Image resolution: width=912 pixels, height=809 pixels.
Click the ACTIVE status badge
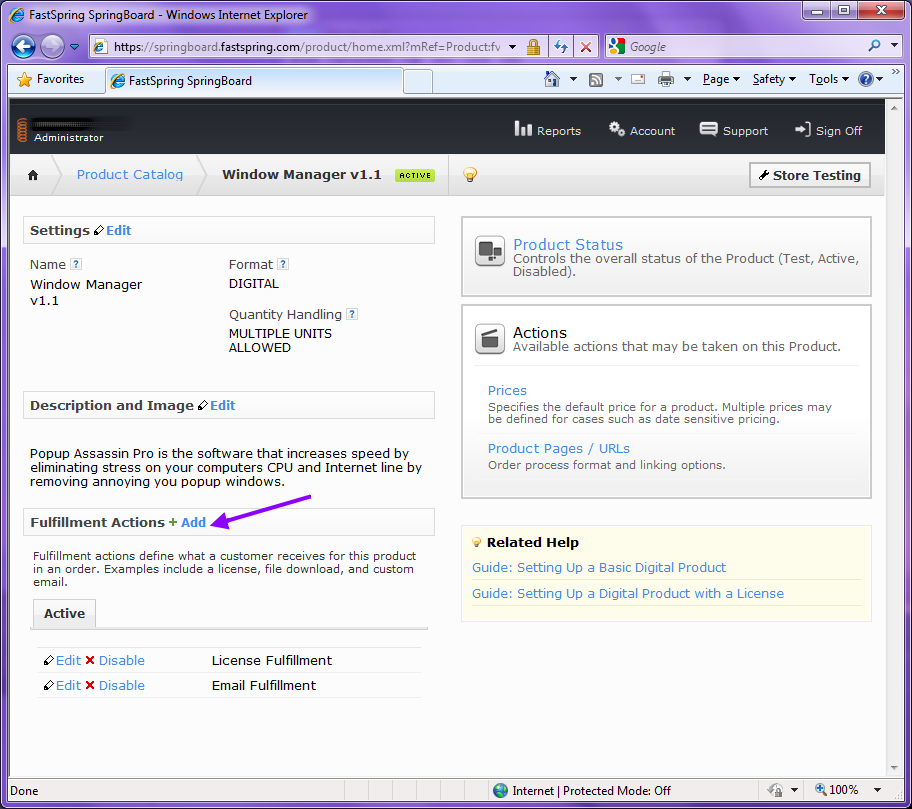[415, 175]
